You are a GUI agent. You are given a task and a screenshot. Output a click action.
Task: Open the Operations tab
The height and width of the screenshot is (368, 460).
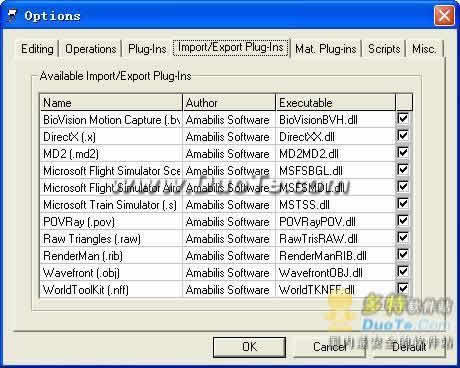pyautogui.click(x=91, y=49)
